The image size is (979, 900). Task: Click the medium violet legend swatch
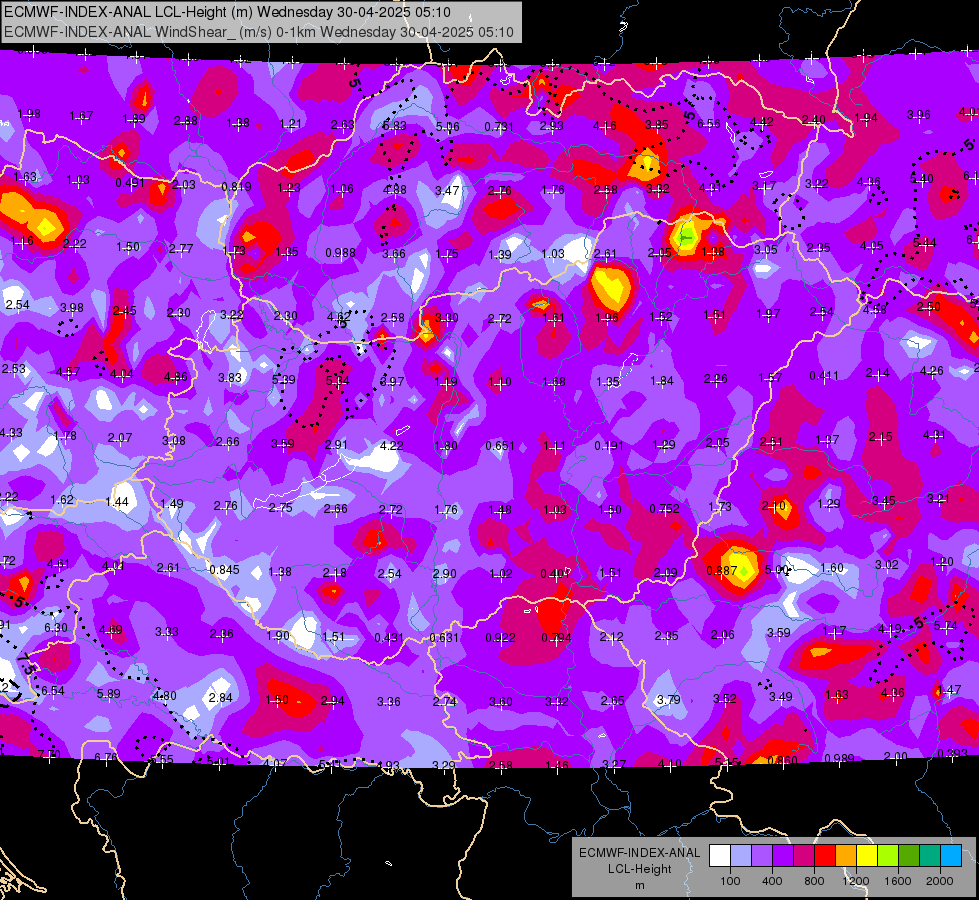click(x=762, y=855)
